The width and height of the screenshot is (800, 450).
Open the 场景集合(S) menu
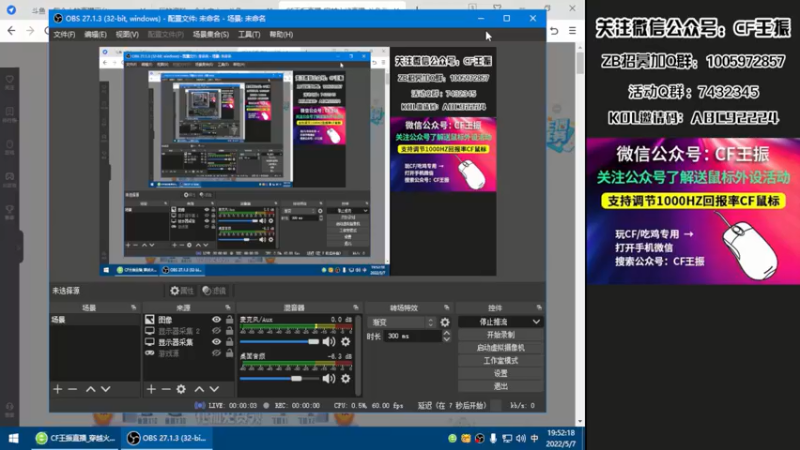tap(211, 34)
